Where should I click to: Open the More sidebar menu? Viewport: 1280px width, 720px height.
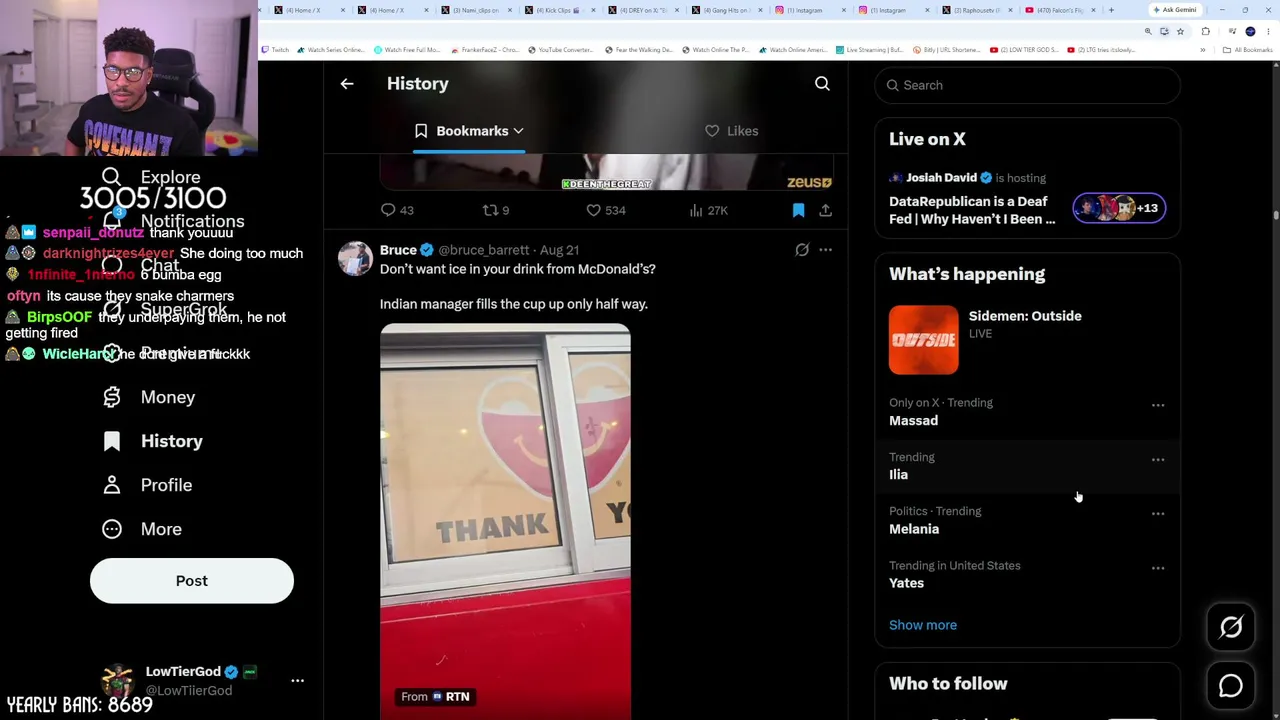[142, 529]
